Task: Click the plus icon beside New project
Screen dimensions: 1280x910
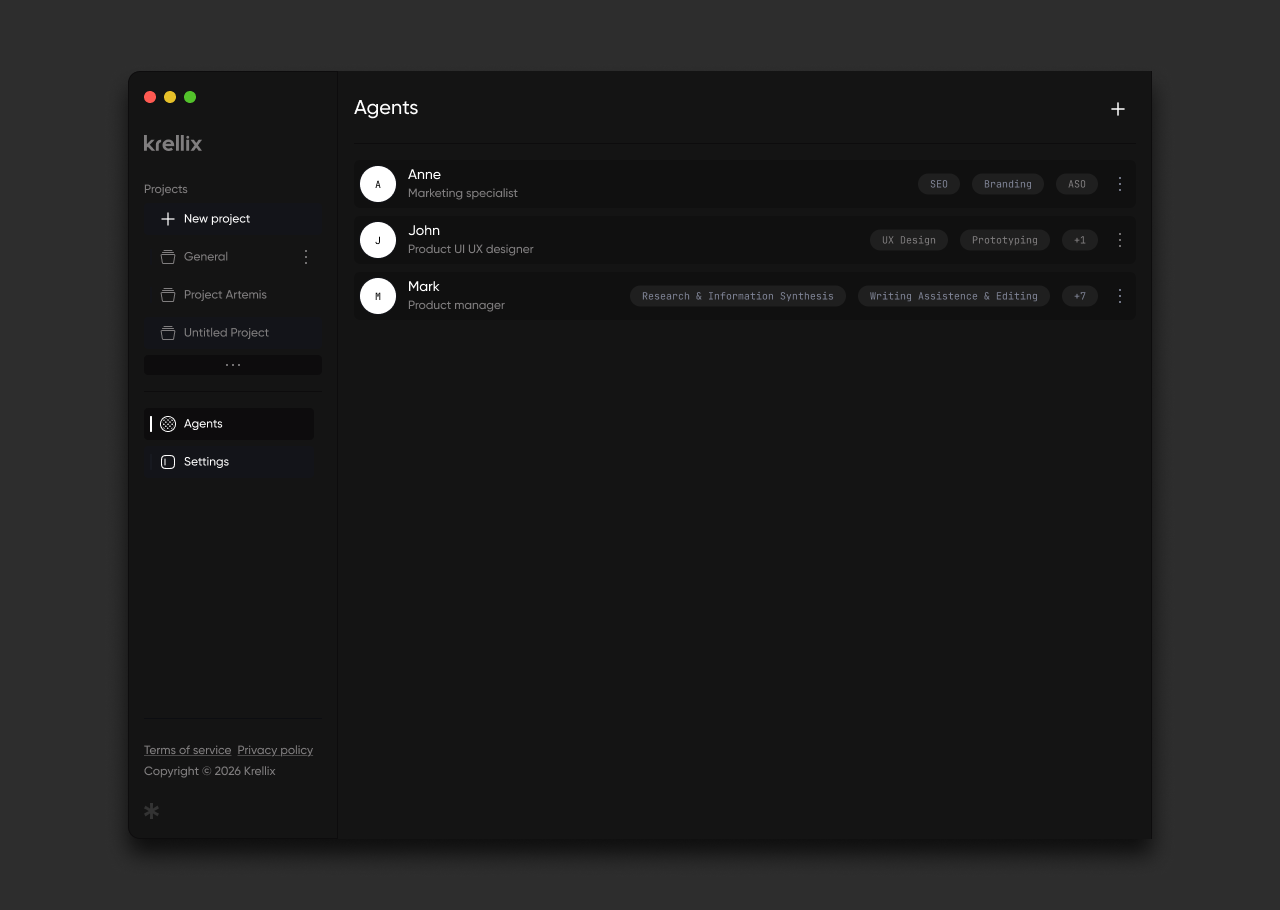Action: coord(168,219)
